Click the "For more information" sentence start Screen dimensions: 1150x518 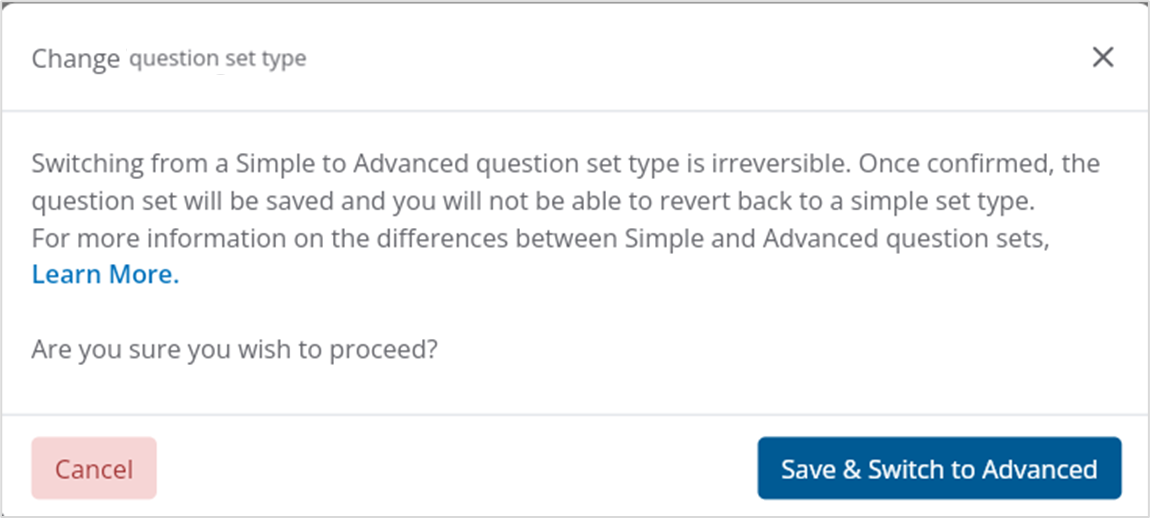point(127,238)
